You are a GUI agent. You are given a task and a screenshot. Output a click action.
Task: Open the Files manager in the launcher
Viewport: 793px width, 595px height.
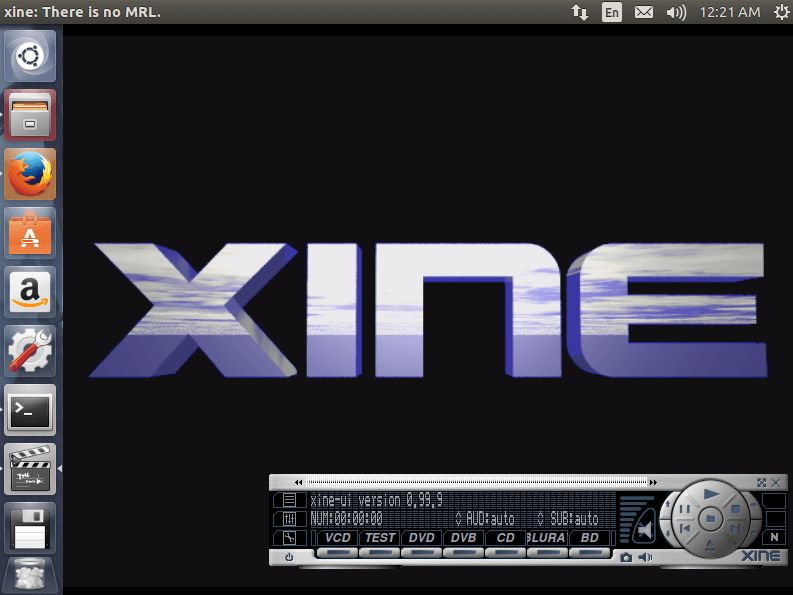point(30,115)
